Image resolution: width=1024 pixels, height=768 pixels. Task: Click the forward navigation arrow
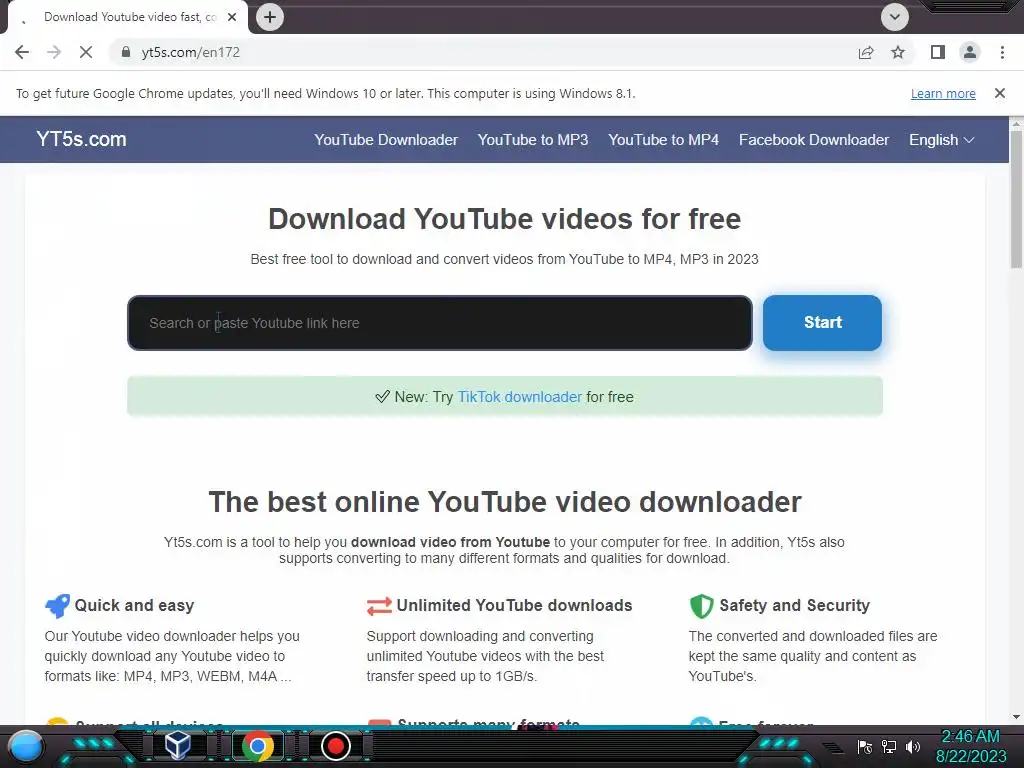point(54,52)
